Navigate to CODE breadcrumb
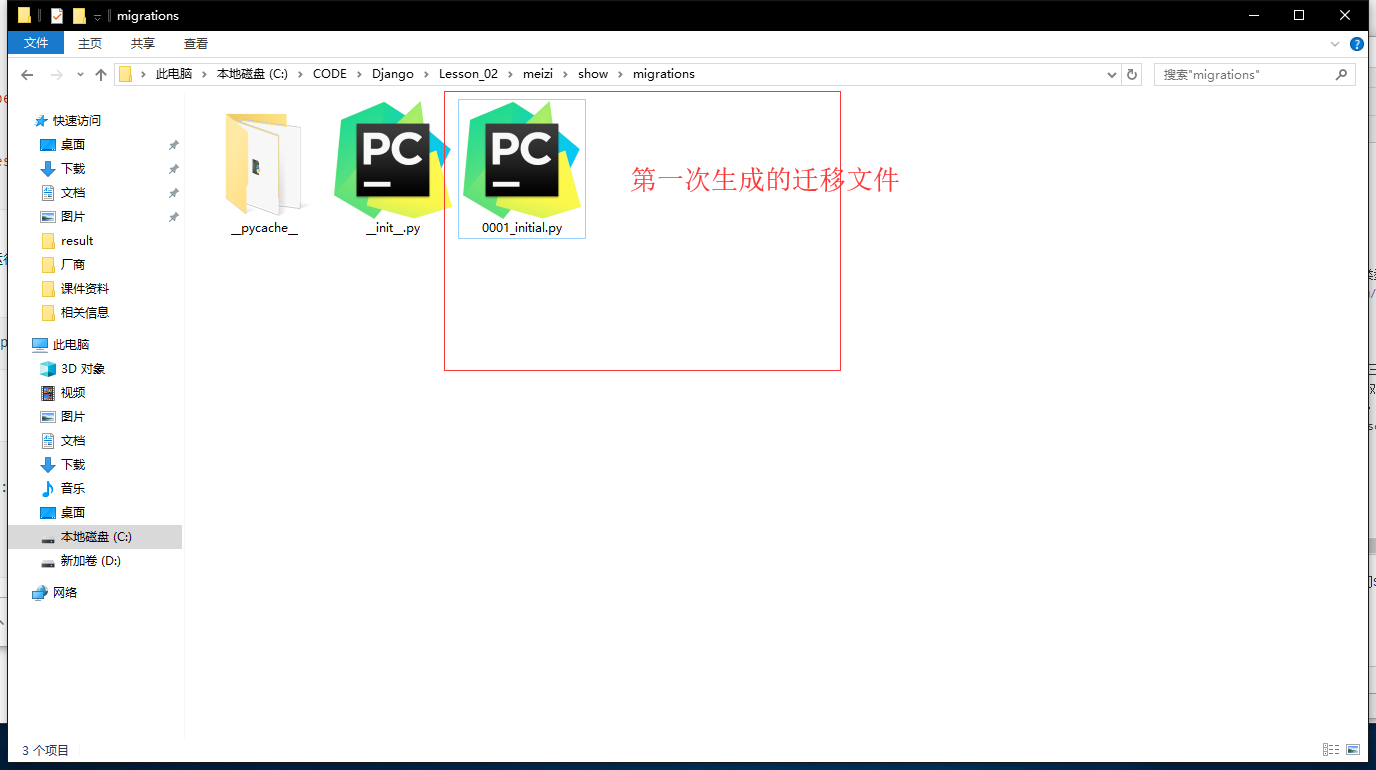This screenshot has height=770, width=1376. pos(330,74)
